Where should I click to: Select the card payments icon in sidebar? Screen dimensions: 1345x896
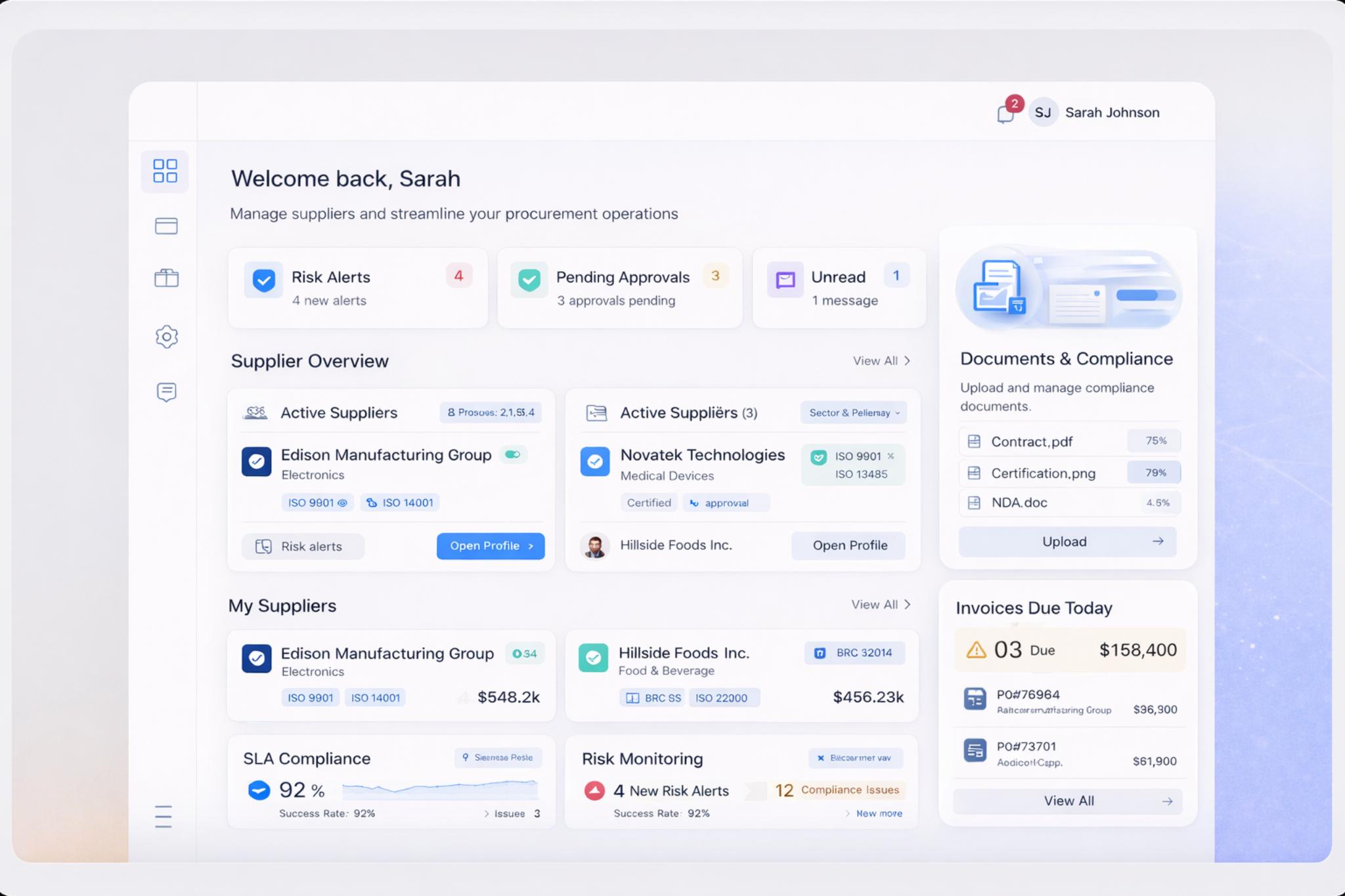click(165, 226)
